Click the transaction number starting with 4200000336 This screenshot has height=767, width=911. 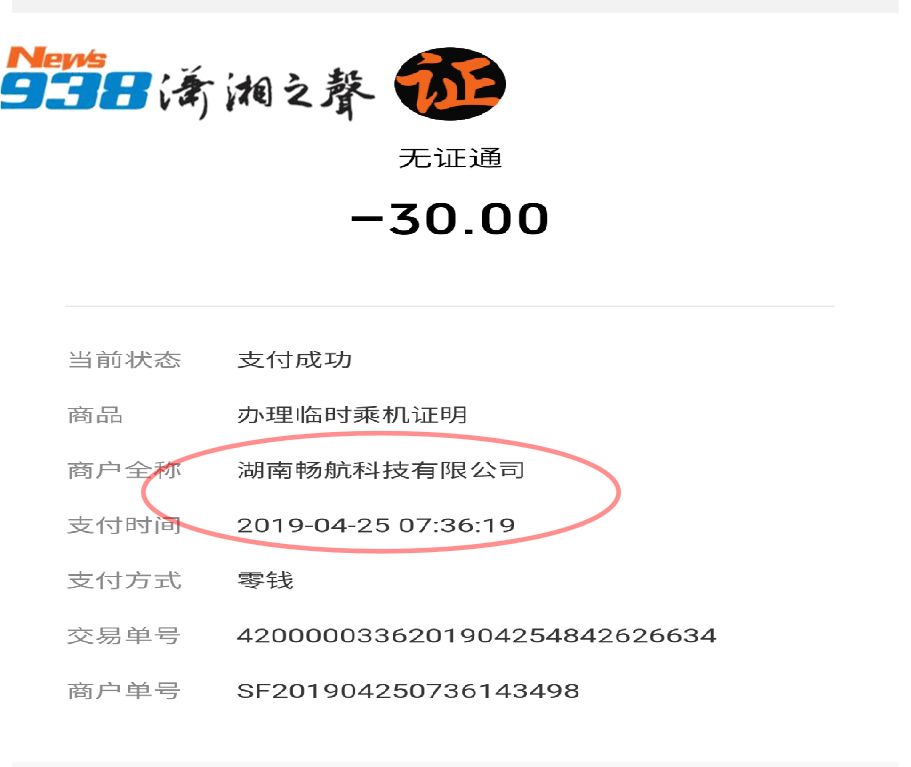[476, 636]
